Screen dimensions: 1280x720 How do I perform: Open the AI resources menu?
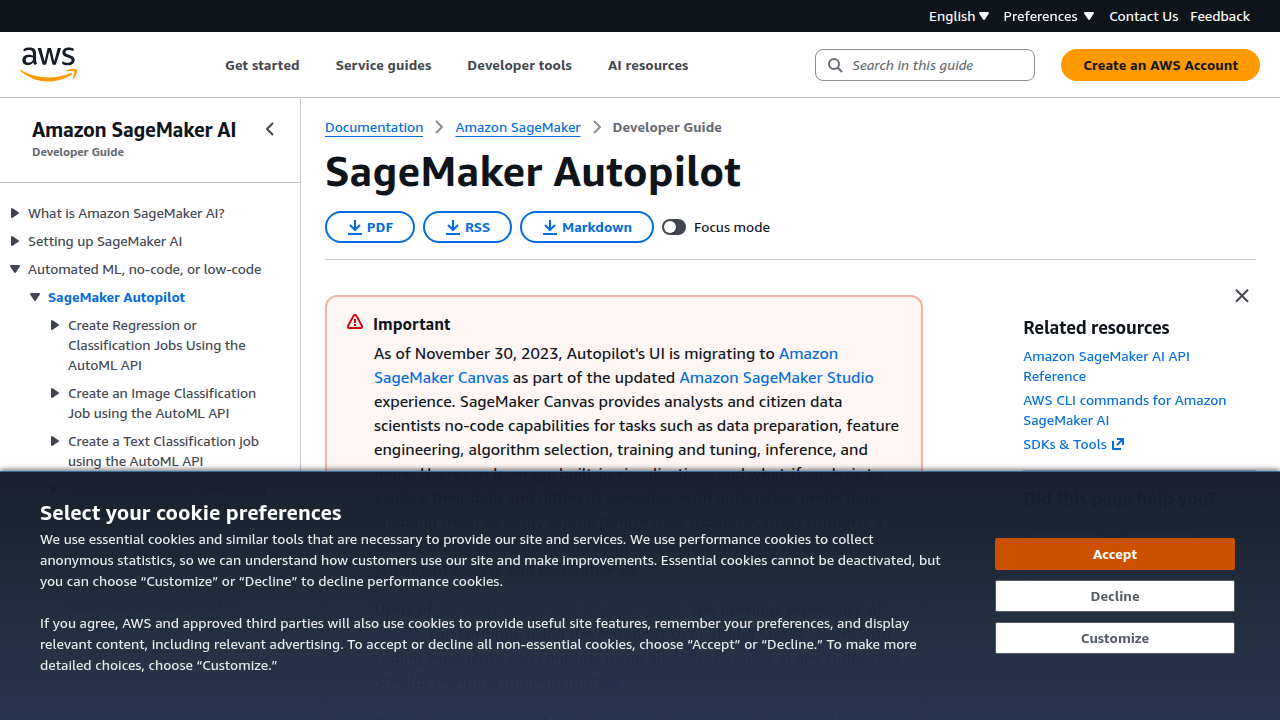click(x=648, y=65)
